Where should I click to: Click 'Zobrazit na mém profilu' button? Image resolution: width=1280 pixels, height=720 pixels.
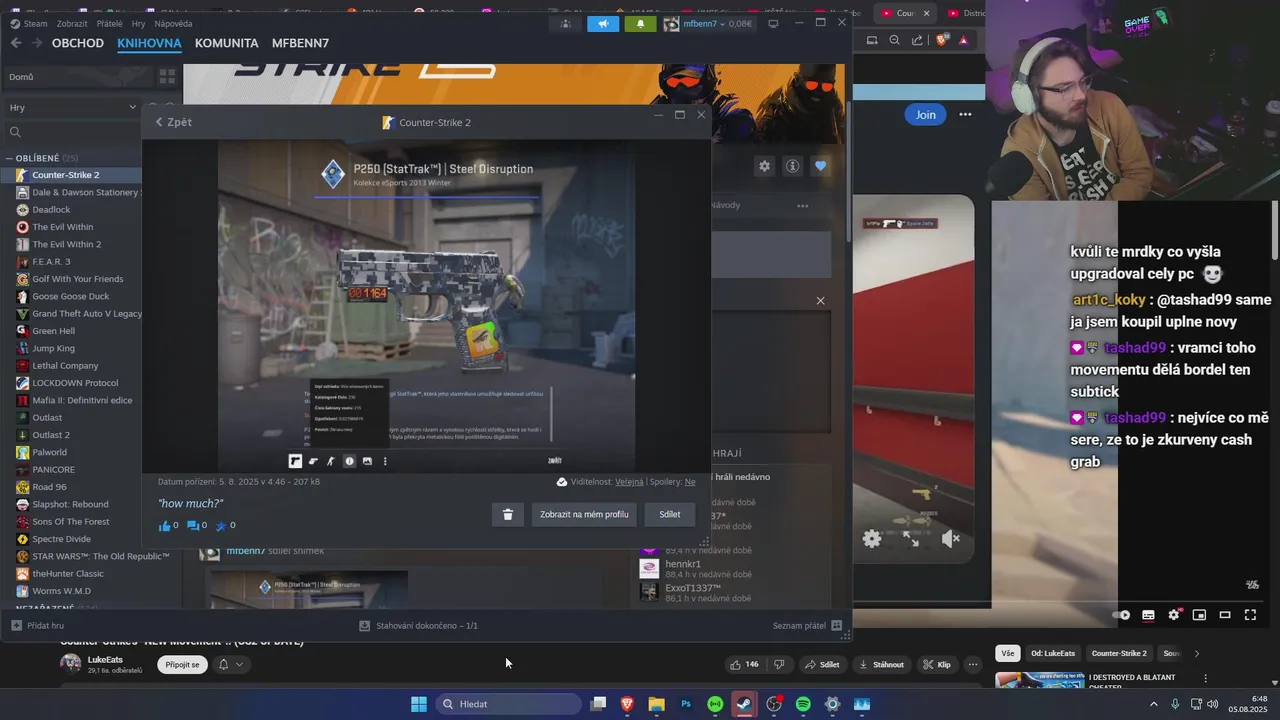click(584, 514)
